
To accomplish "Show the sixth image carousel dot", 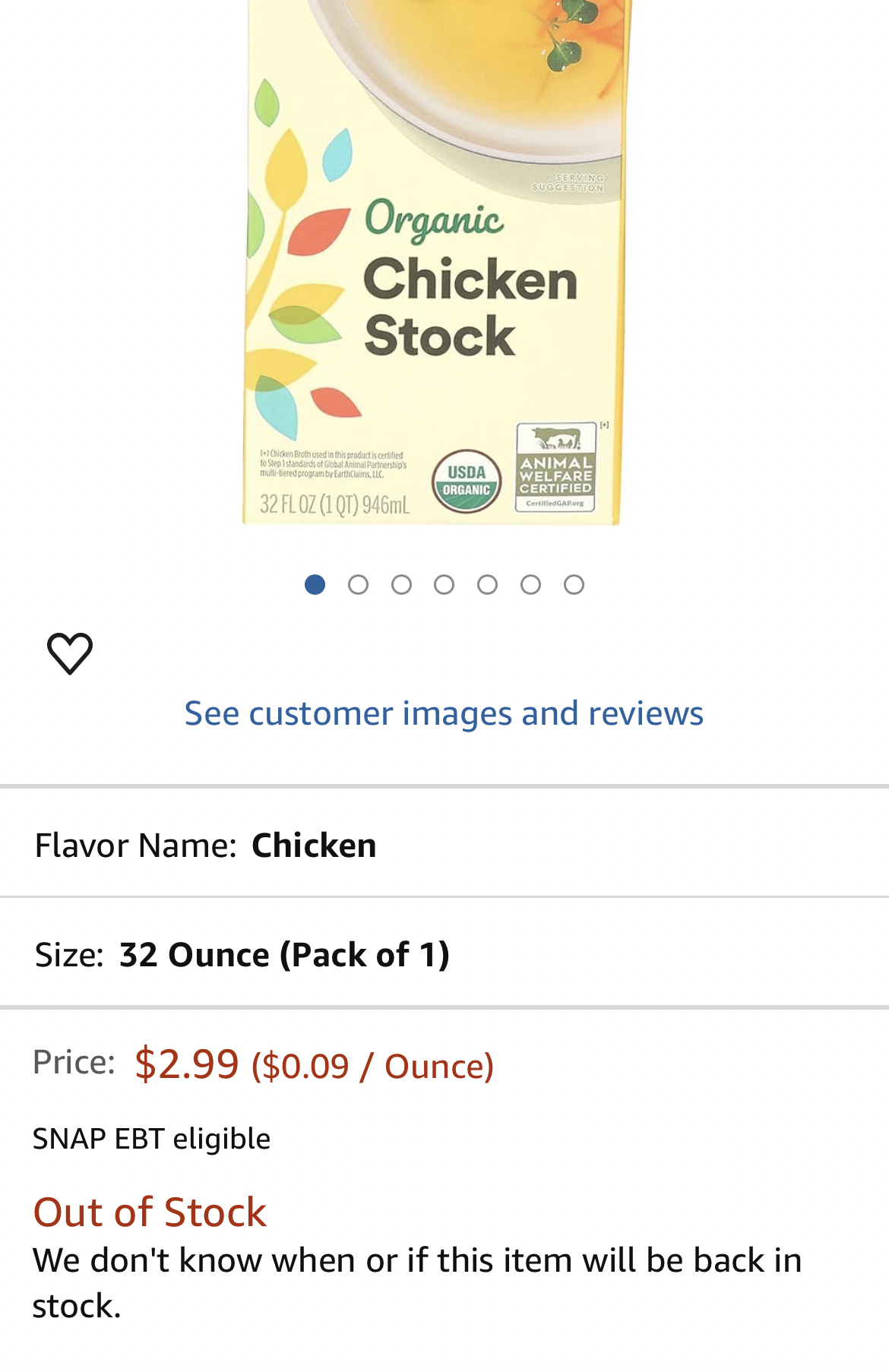I will pos(531,584).
